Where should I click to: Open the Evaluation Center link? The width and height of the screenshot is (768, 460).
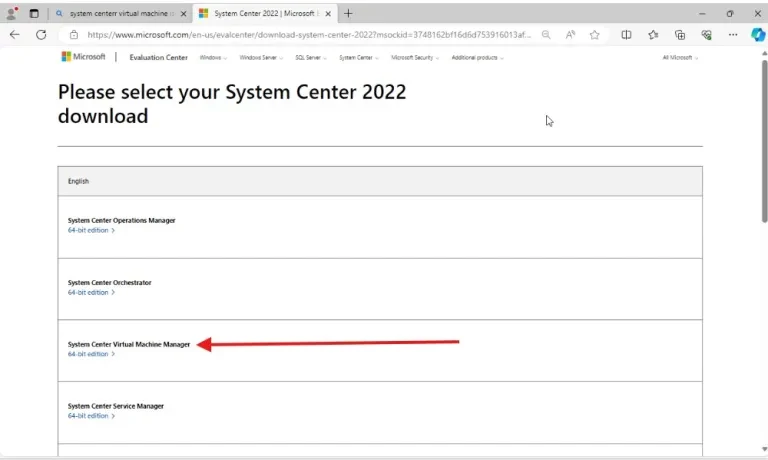click(158, 57)
